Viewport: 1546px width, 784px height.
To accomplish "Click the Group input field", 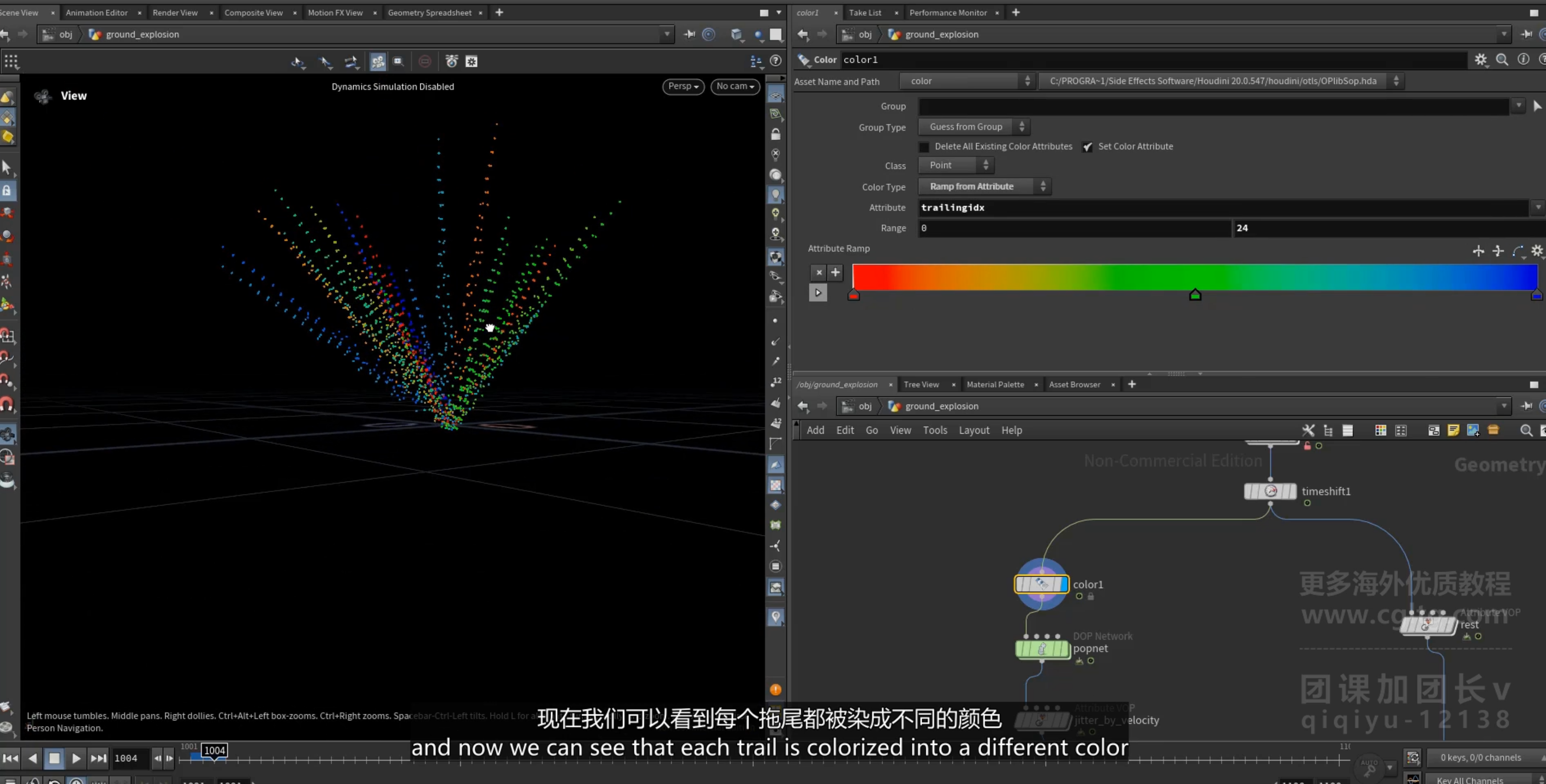I will click(x=1213, y=106).
